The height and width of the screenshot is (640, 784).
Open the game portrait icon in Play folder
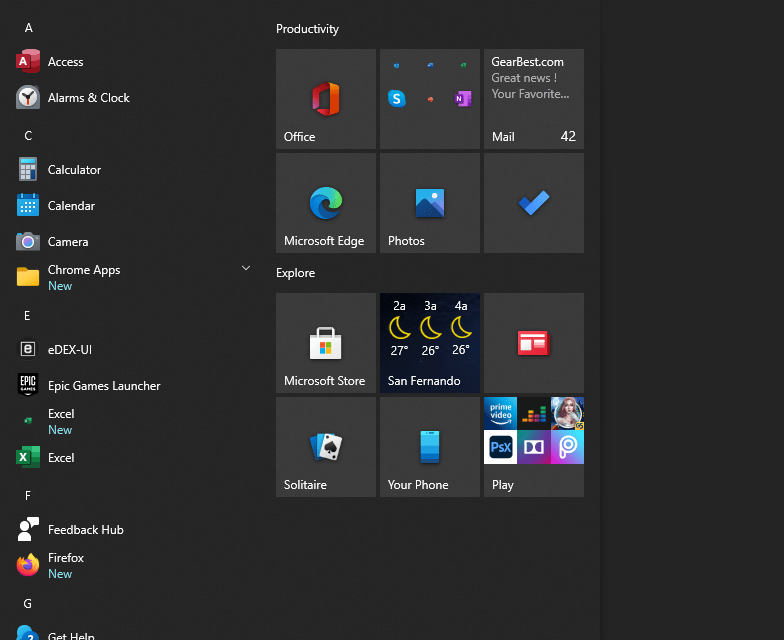point(568,414)
